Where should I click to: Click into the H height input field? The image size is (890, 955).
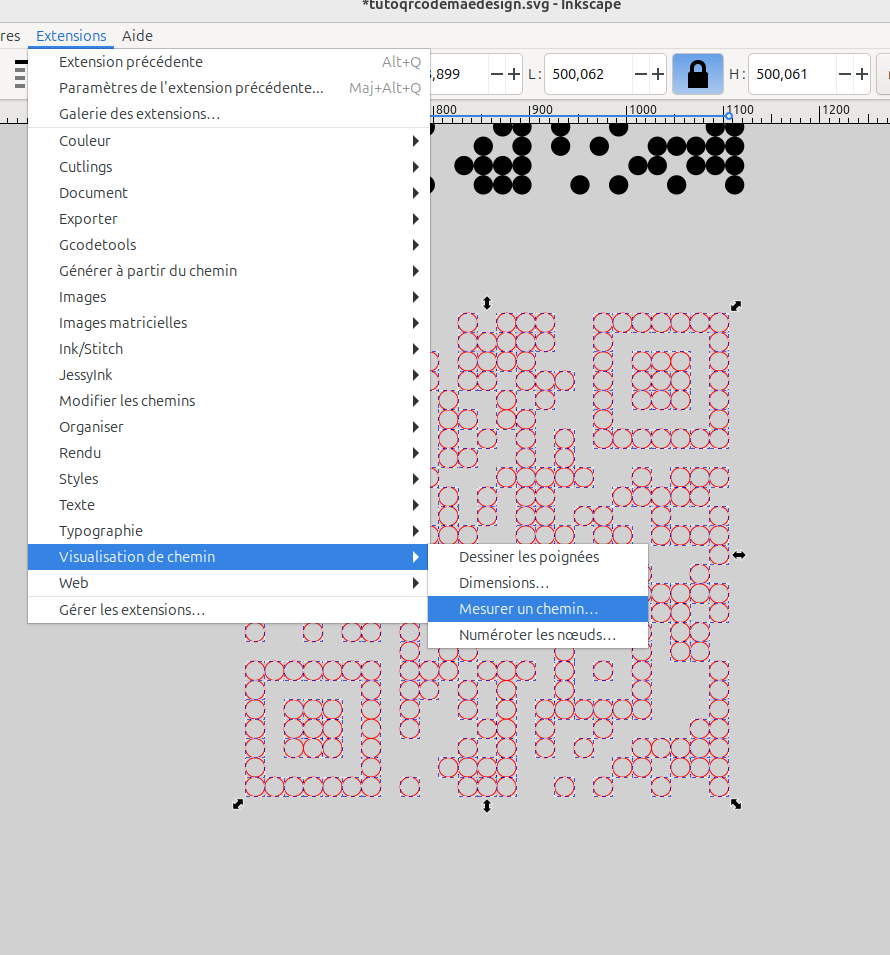[x=791, y=74]
